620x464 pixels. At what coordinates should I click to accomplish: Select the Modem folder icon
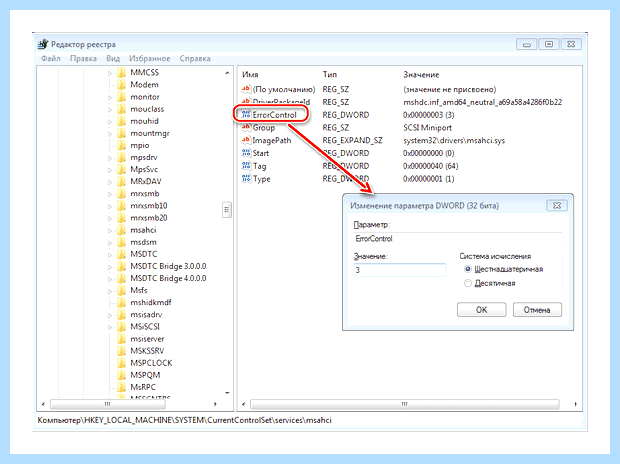[x=122, y=85]
